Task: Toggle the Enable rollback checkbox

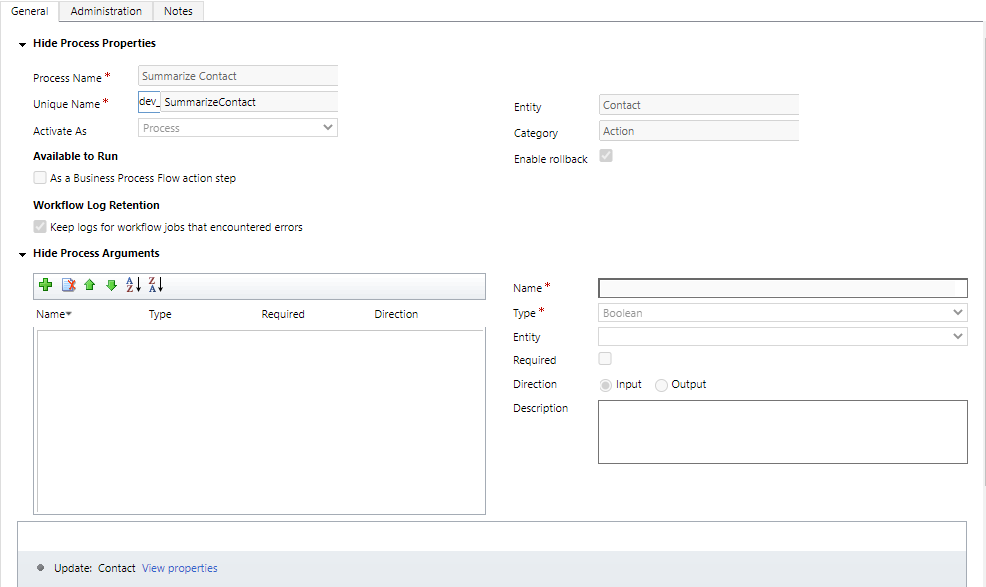Action: coord(605,157)
